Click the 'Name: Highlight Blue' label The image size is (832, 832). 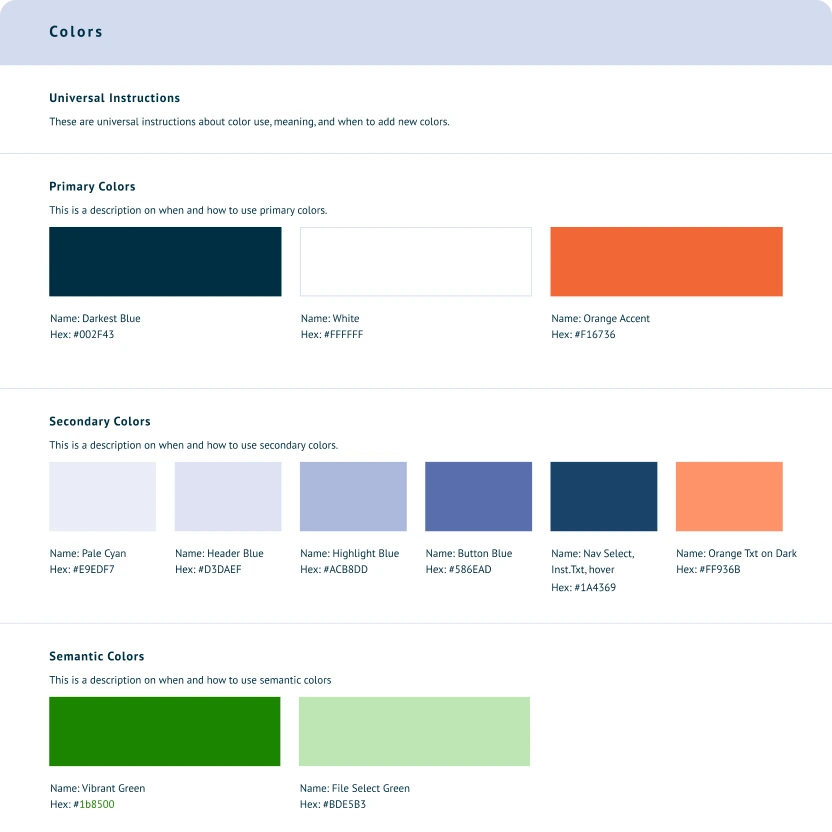click(350, 553)
